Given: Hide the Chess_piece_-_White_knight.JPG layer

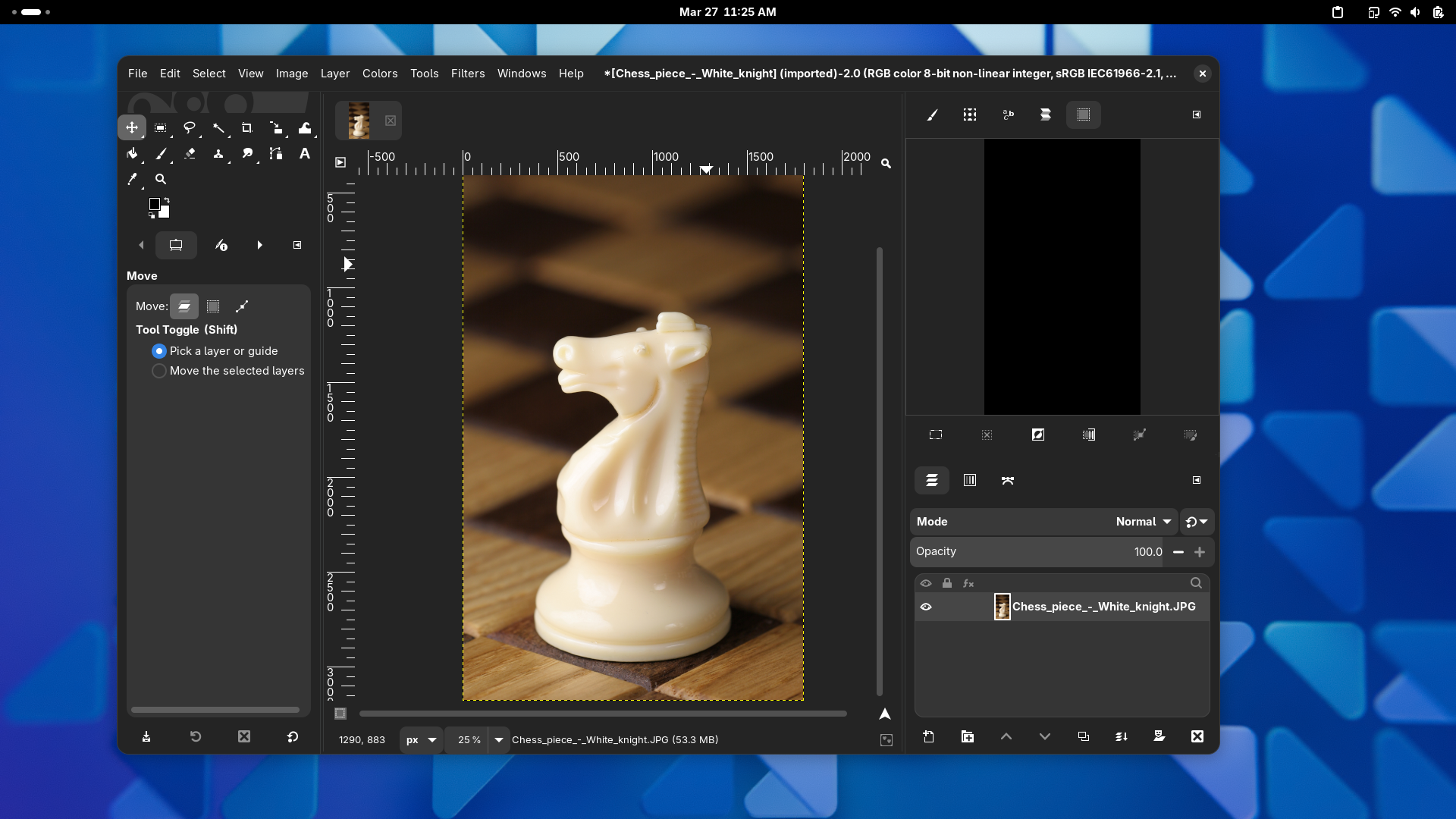Looking at the screenshot, I should pyautogui.click(x=926, y=607).
